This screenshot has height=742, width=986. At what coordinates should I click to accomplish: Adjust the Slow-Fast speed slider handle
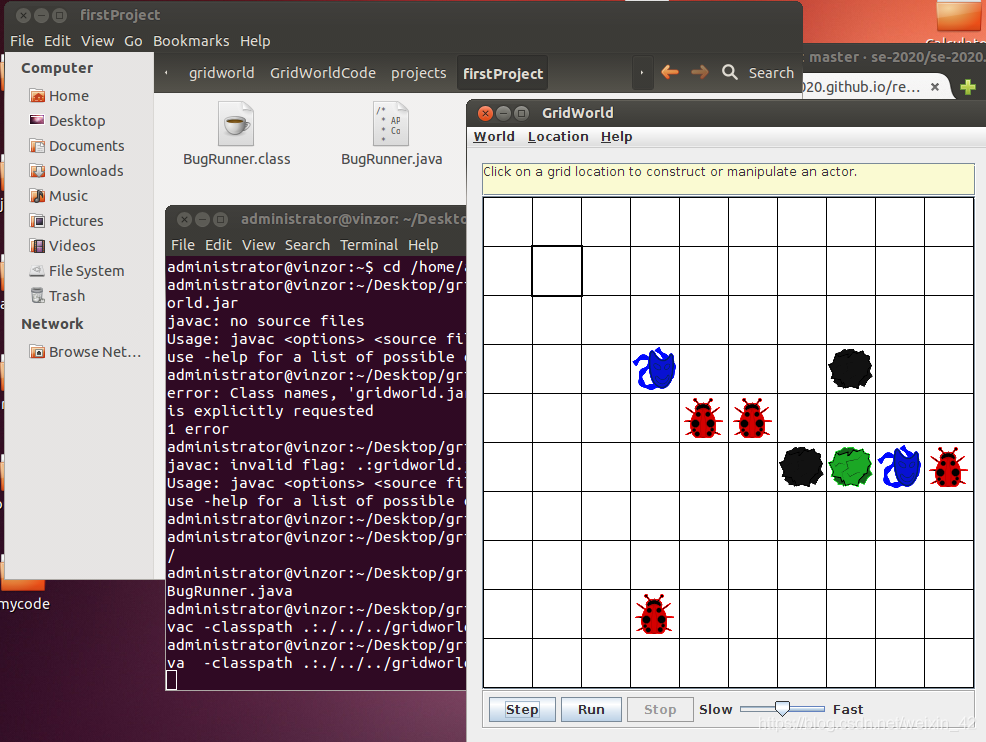point(782,709)
